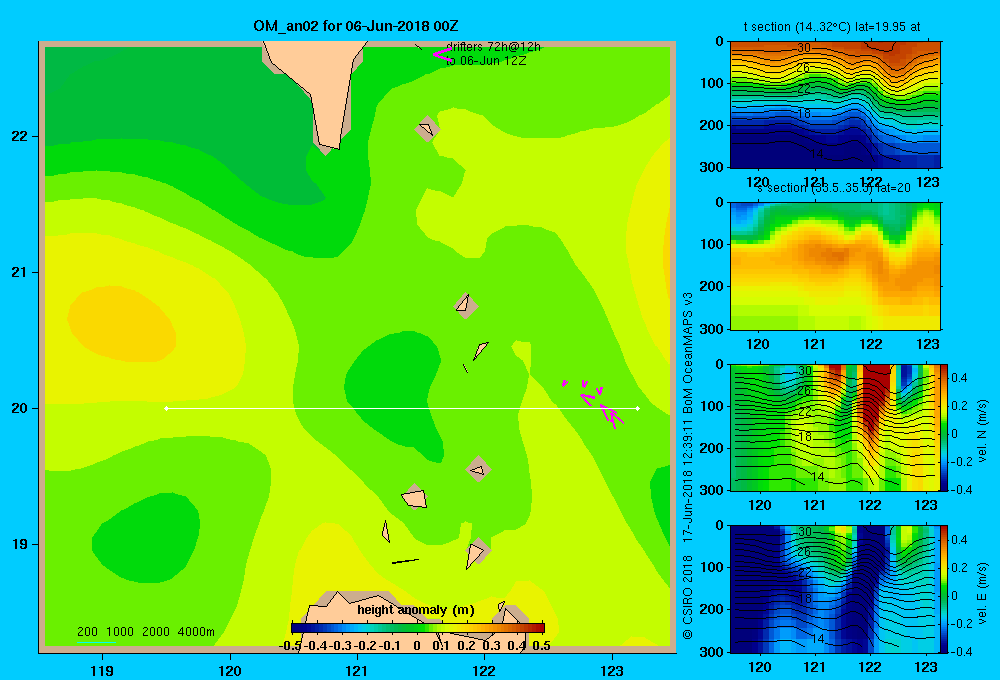Select the 'height anomaly (m)' label

(x=416, y=610)
